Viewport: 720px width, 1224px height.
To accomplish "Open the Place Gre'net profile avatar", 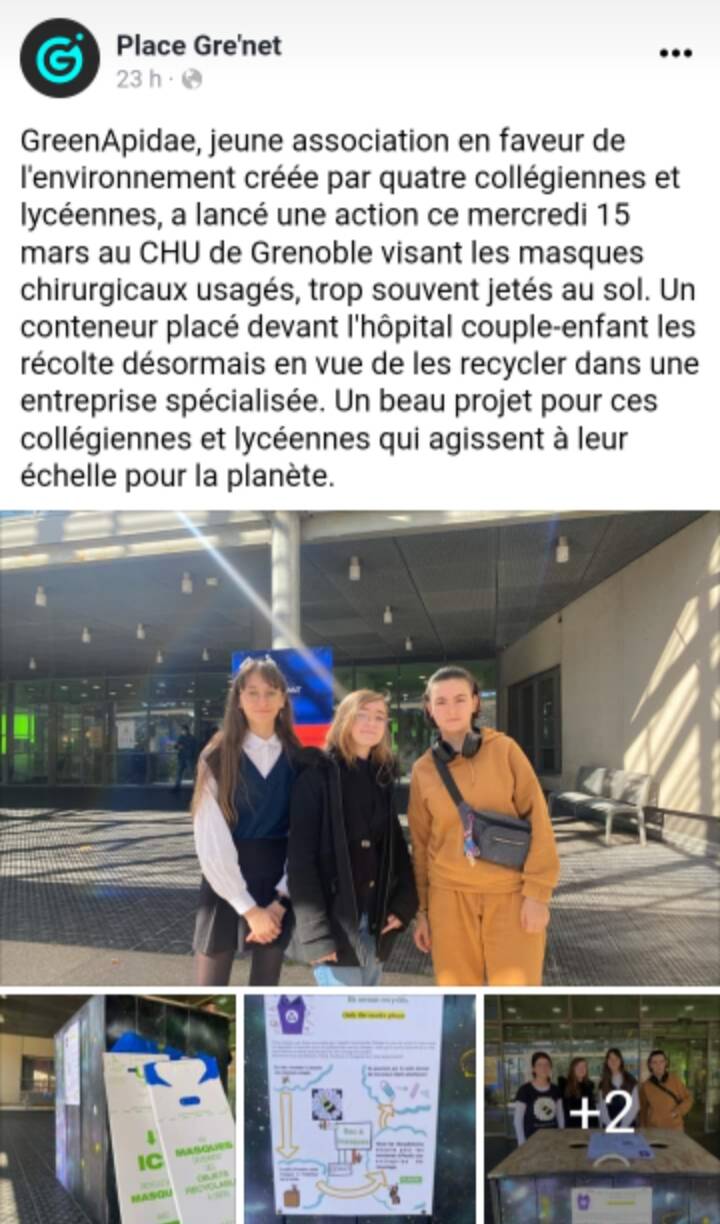I will (x=60, y=58).
